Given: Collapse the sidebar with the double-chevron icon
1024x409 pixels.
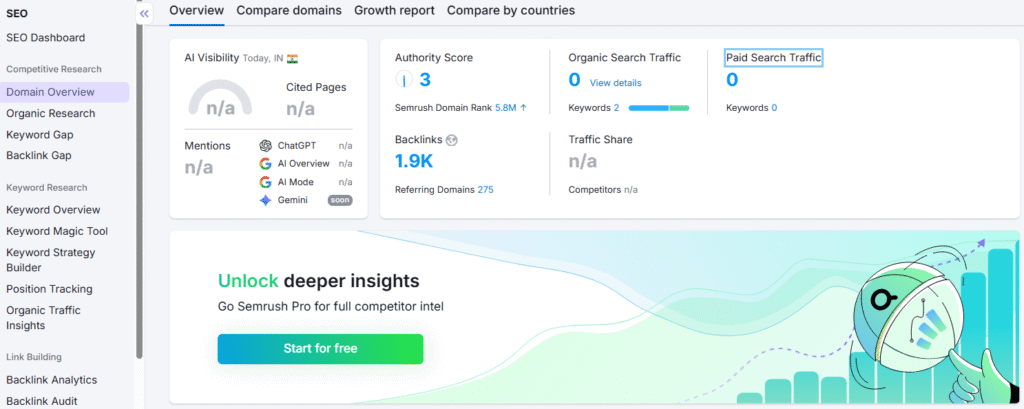Looking at the screenshot, I should pyautogui.click(x=144, y=14).
